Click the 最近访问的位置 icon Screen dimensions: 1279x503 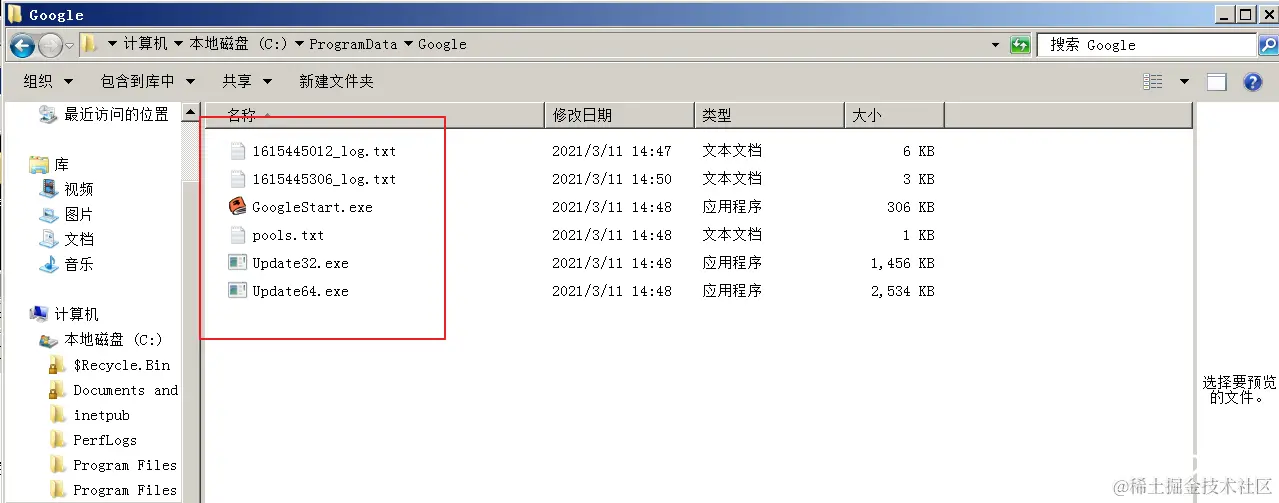click(47, 115)
